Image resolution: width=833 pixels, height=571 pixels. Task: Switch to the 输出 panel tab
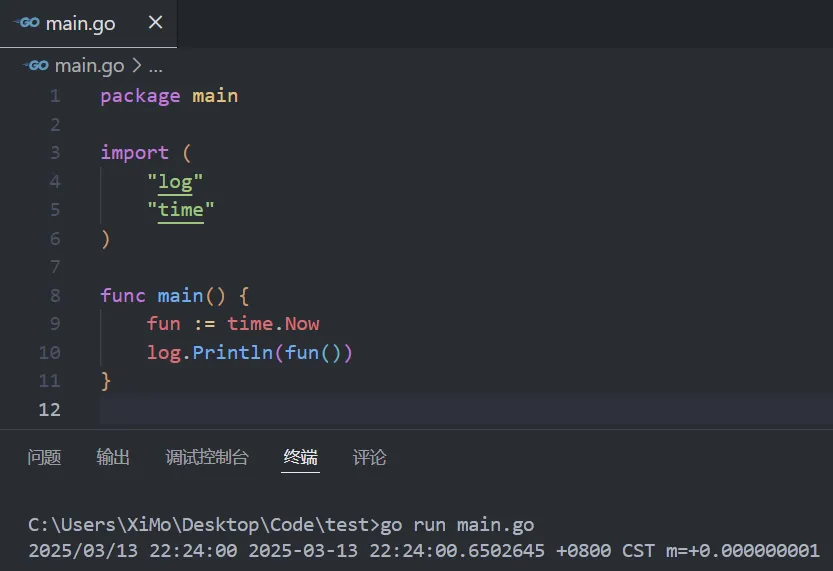113,458
